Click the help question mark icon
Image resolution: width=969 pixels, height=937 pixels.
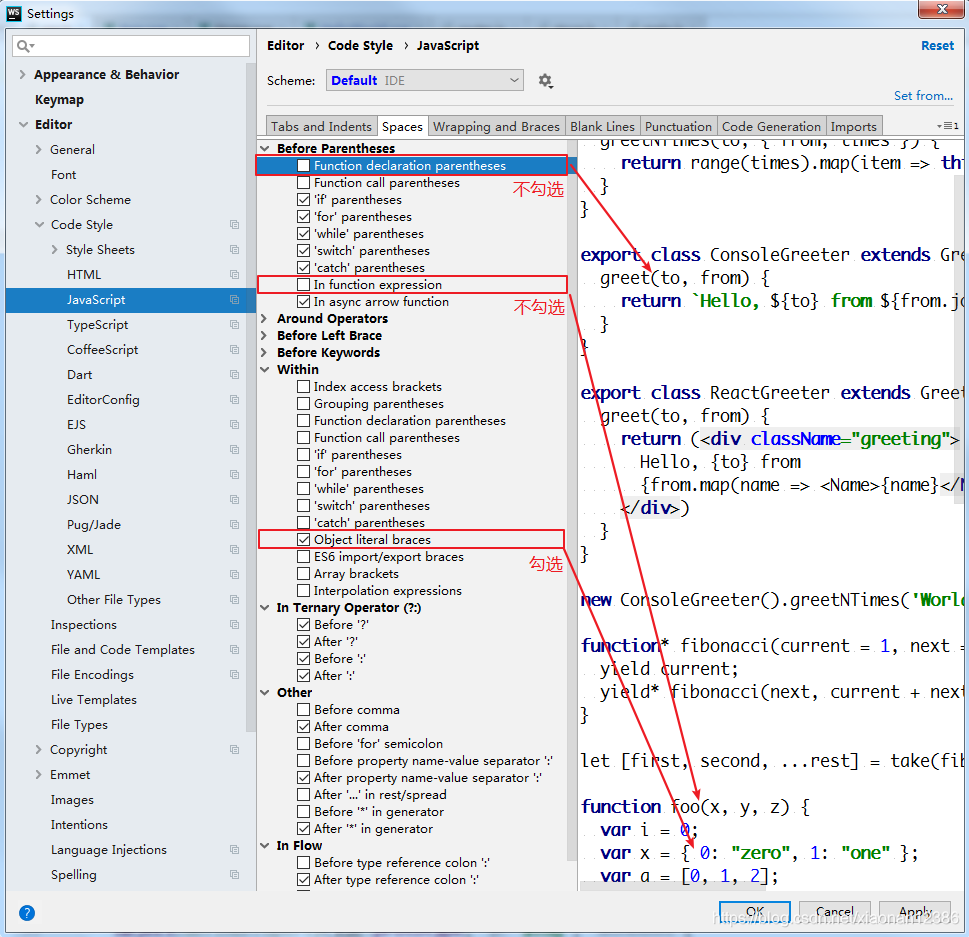pyautogui.click(x=27, y=913)
